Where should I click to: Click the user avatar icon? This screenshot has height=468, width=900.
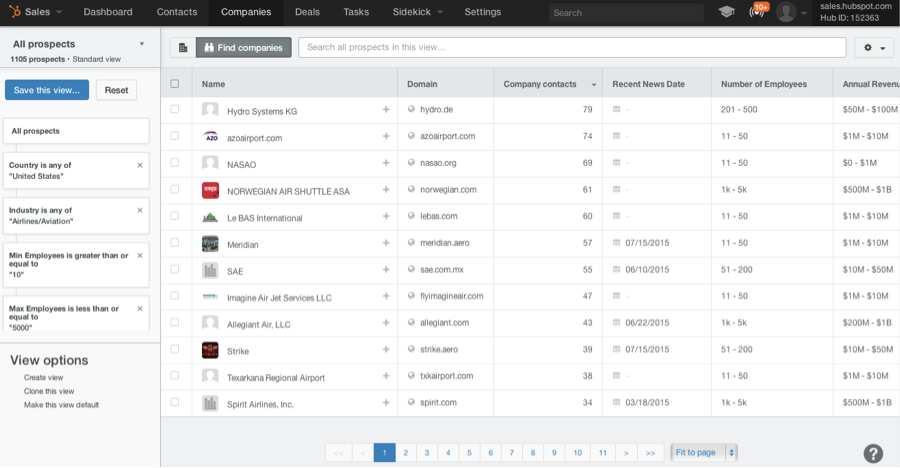click(x=786, y=11)
